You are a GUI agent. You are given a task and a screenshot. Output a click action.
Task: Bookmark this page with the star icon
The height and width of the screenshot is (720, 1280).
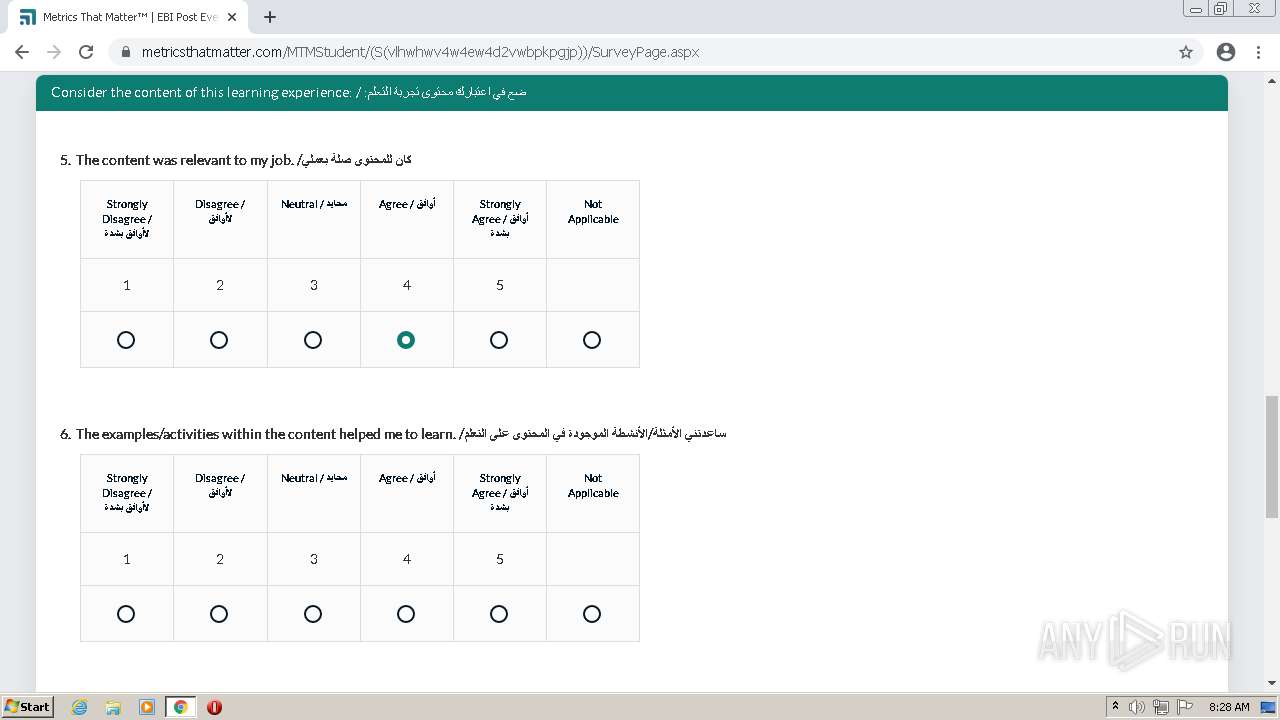coord(1186,52)
